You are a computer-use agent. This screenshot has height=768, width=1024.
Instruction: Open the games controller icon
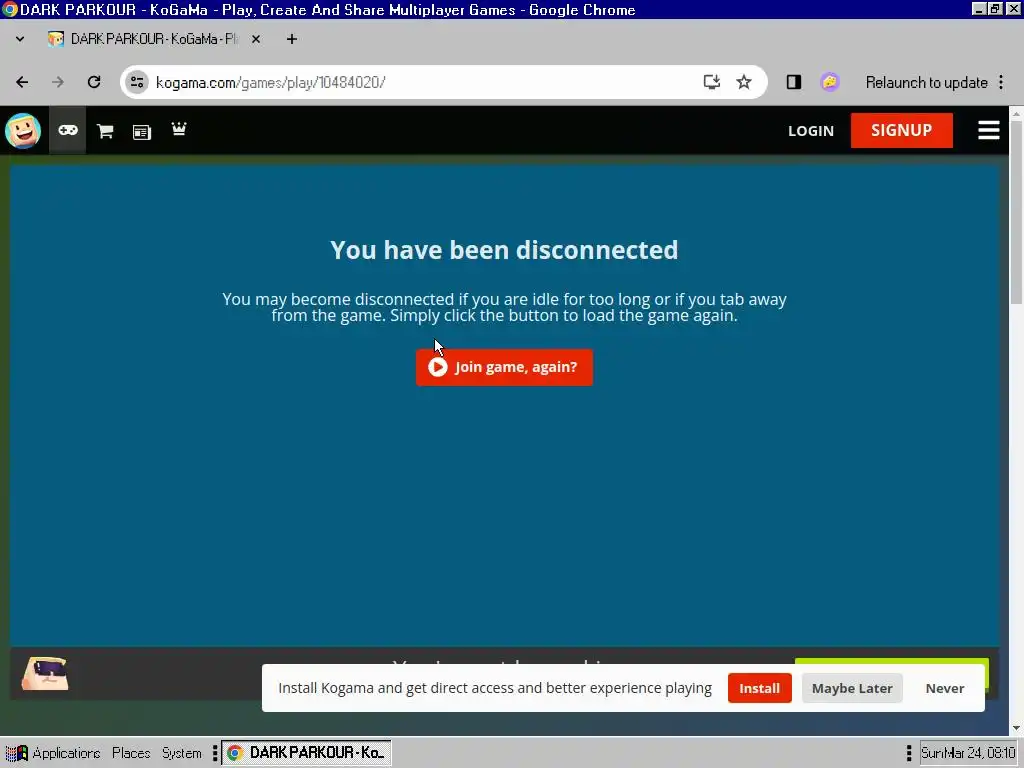(x=68, y=130)
